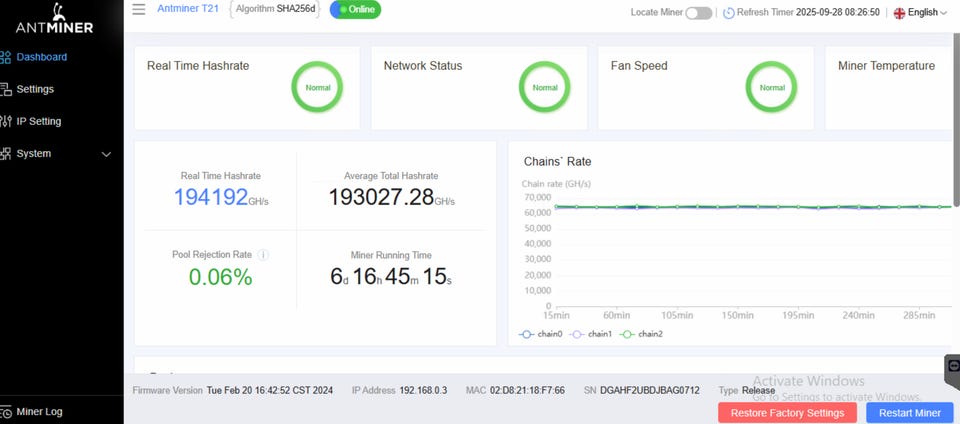Viewport: 960px width, 424px height.
Task: Click the 194192 real time hashrate value
Action: click(211, 198)
